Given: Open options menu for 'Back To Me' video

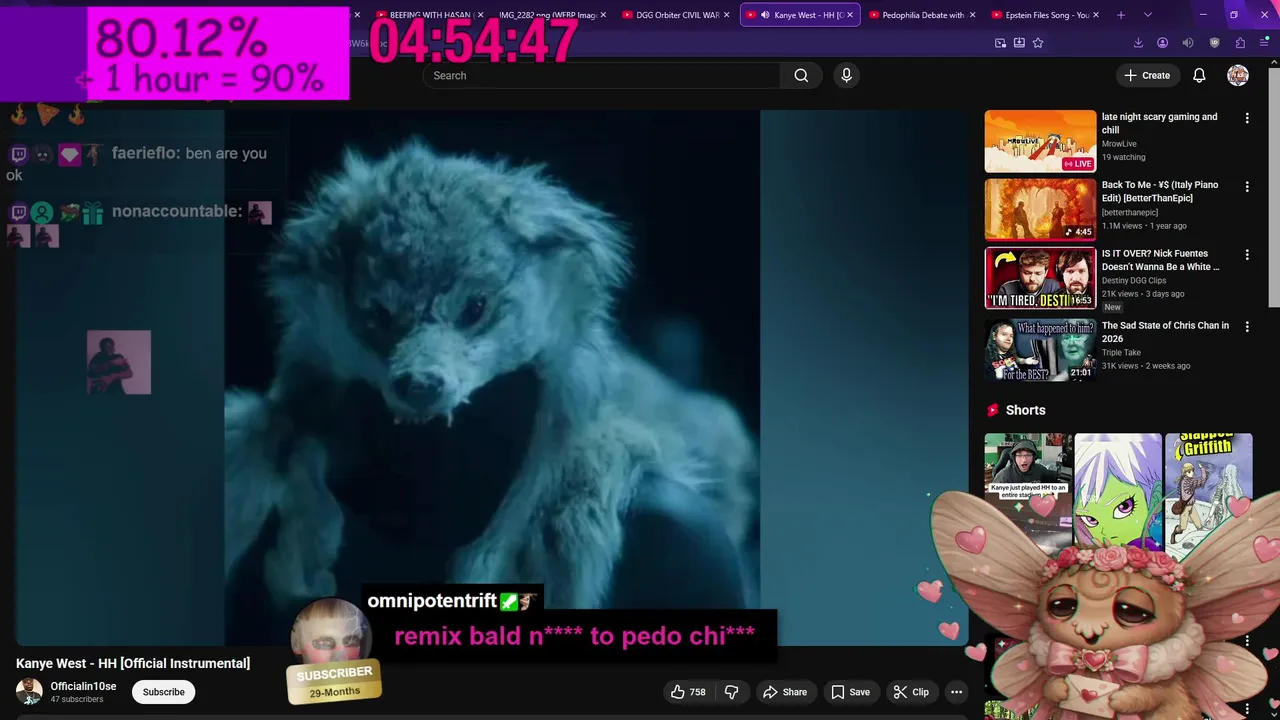Looking at the screenshot, I should 1246,187.
